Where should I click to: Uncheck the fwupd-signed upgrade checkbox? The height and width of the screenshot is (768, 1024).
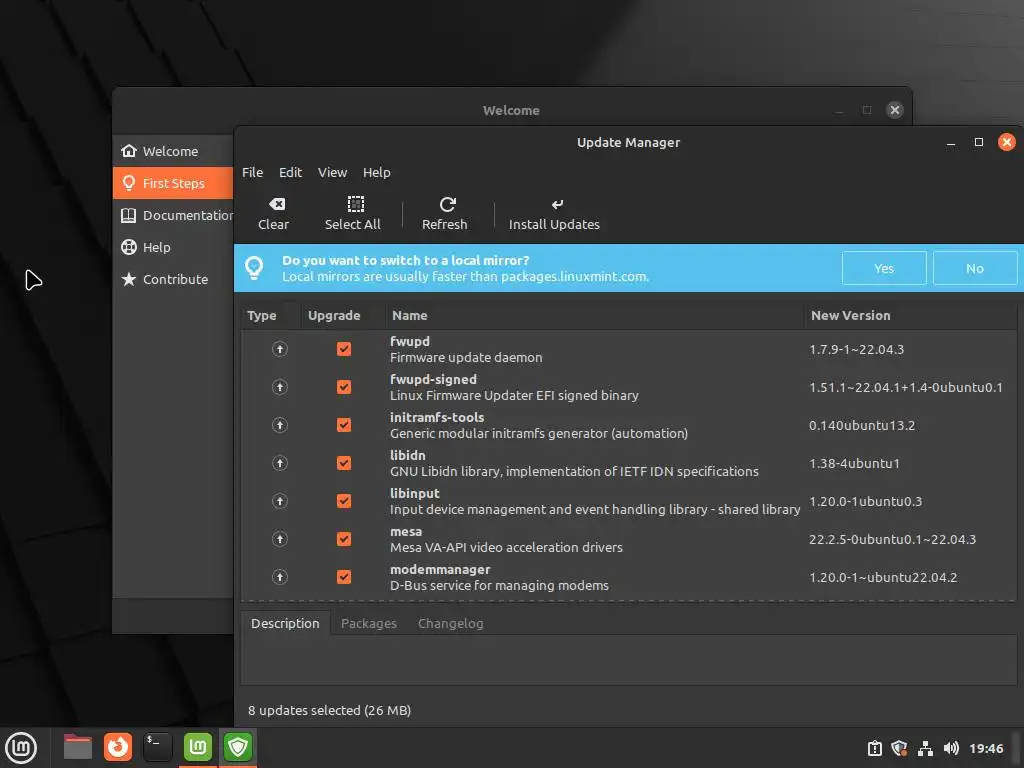(x=344, y=387)
